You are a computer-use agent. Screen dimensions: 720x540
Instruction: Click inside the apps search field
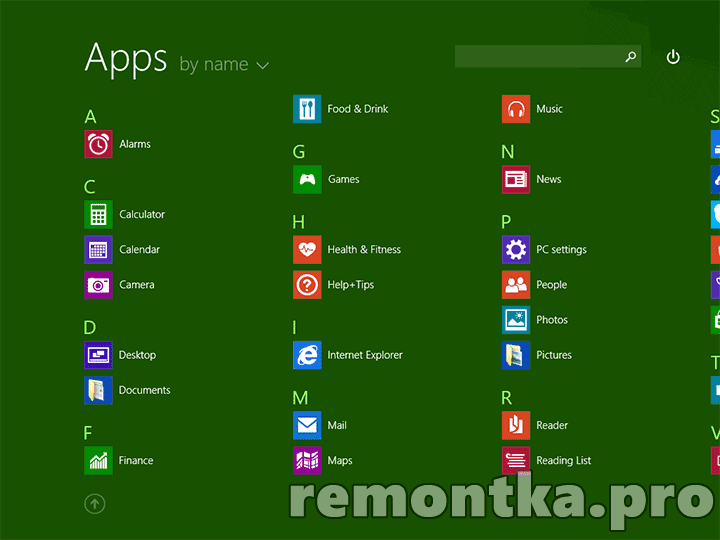pos(548,56)
